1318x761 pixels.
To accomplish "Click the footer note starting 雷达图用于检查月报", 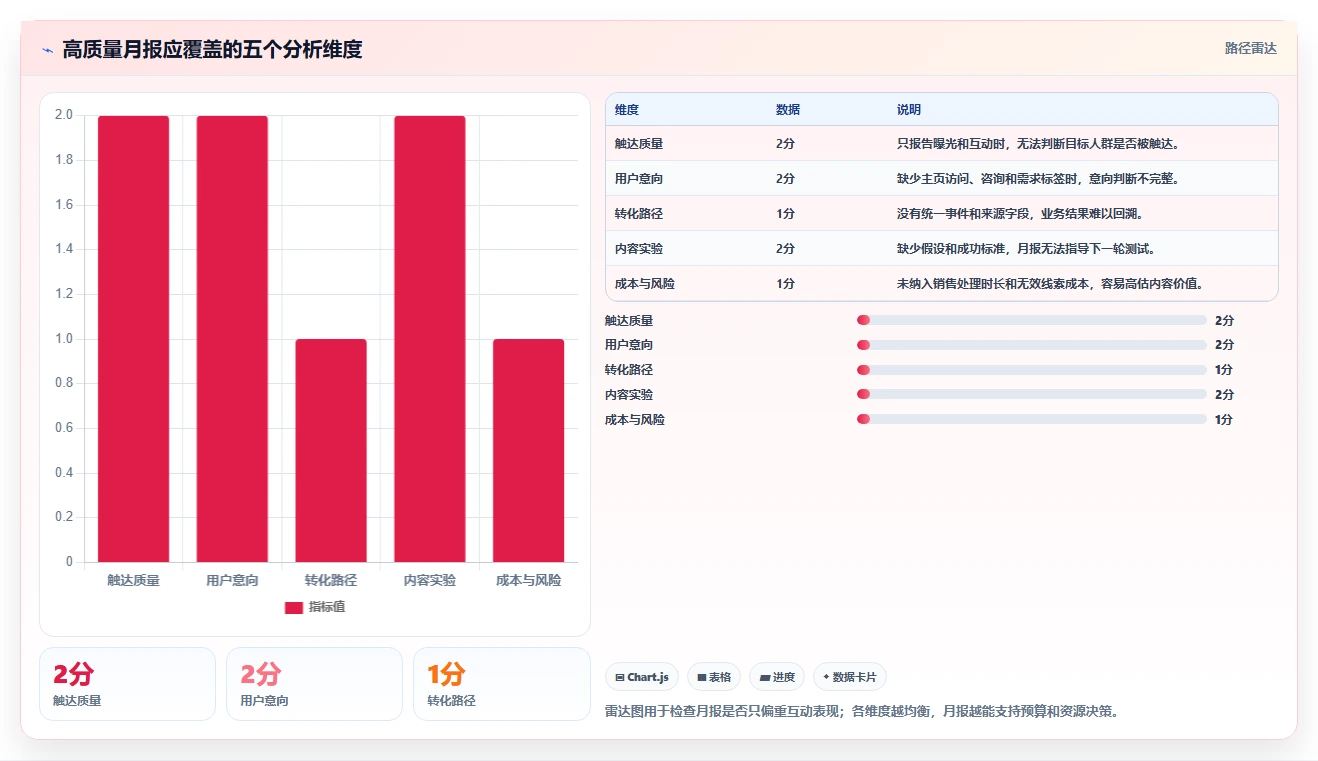I will point(865,712).
